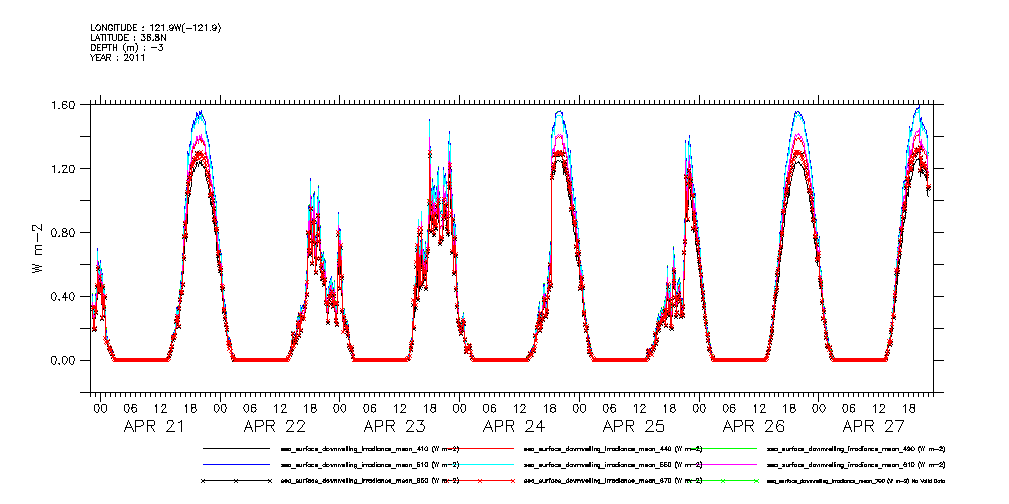
Task: Click the 0.40 y-axis tick label
Action: tap(63, 296)
